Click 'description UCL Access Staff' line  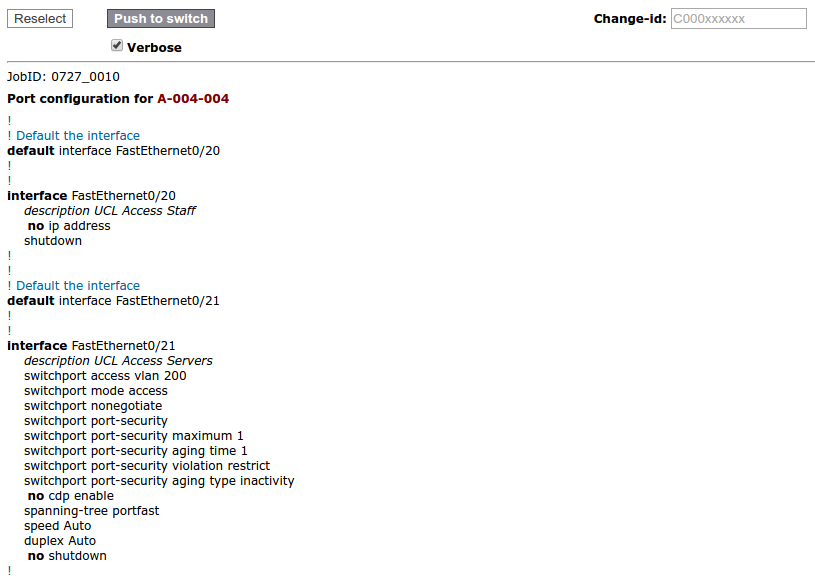110,211
